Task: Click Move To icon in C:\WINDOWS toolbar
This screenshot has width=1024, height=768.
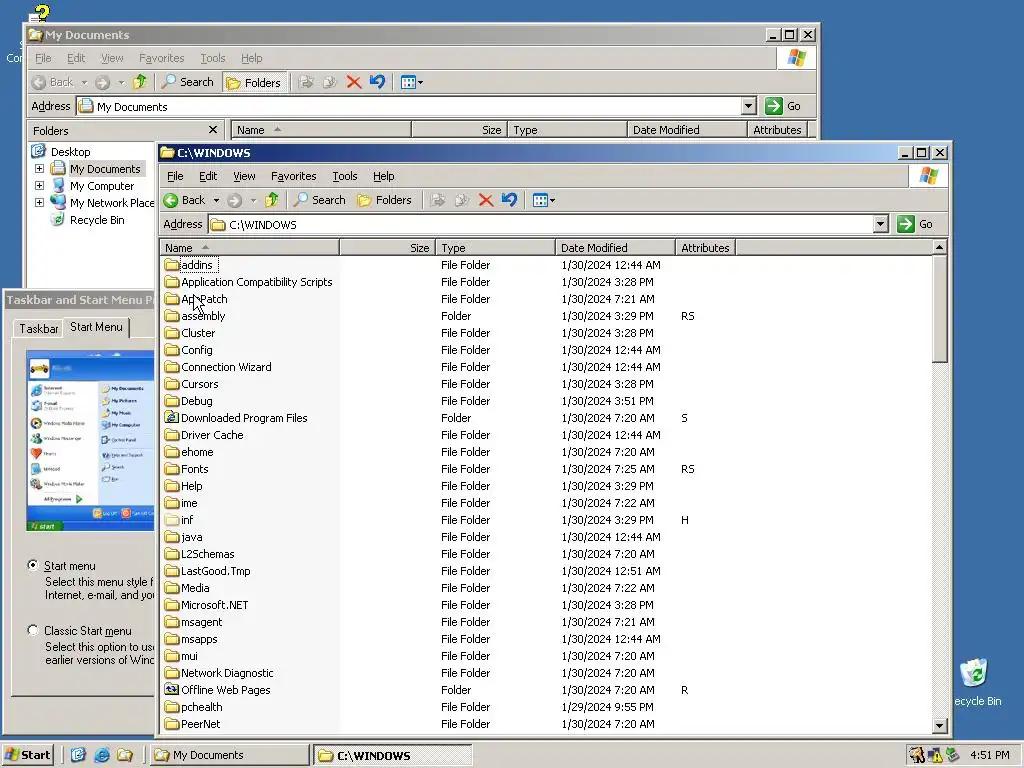Action: [438, 200]
